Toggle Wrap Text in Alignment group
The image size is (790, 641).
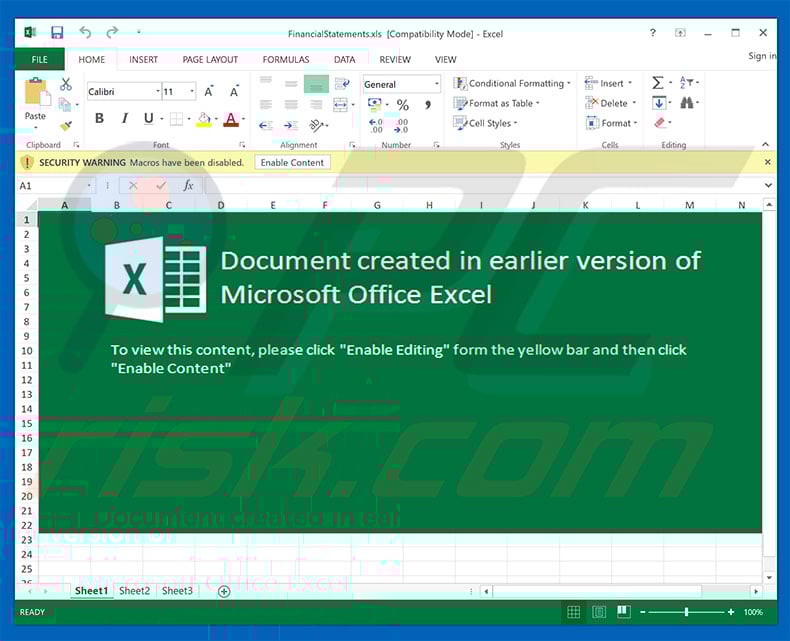click(x=342, y=84)
